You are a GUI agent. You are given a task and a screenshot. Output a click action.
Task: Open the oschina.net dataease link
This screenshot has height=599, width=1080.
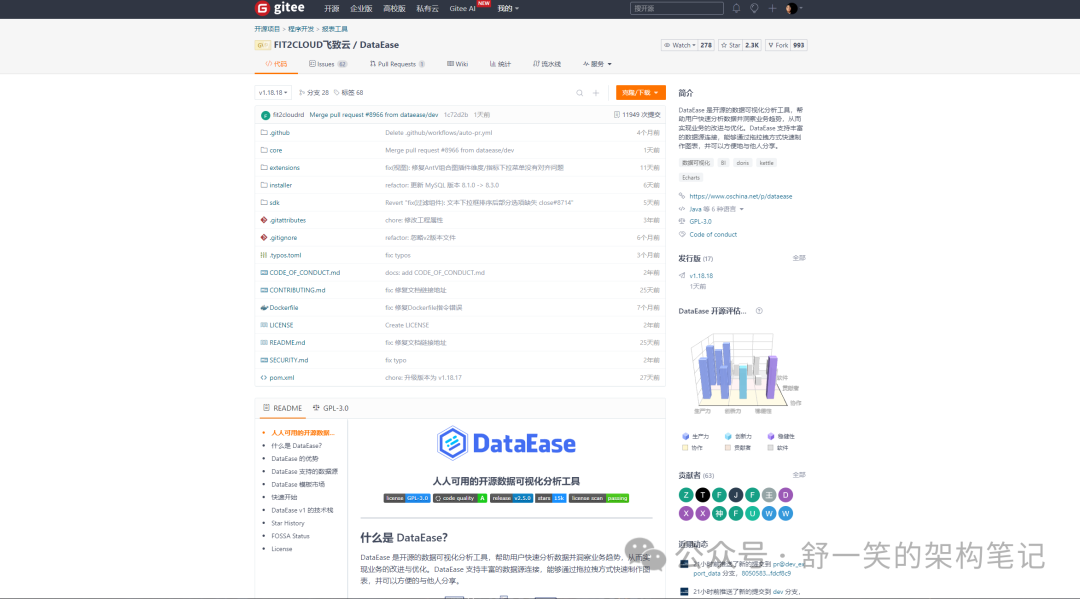tap(740, 196)
